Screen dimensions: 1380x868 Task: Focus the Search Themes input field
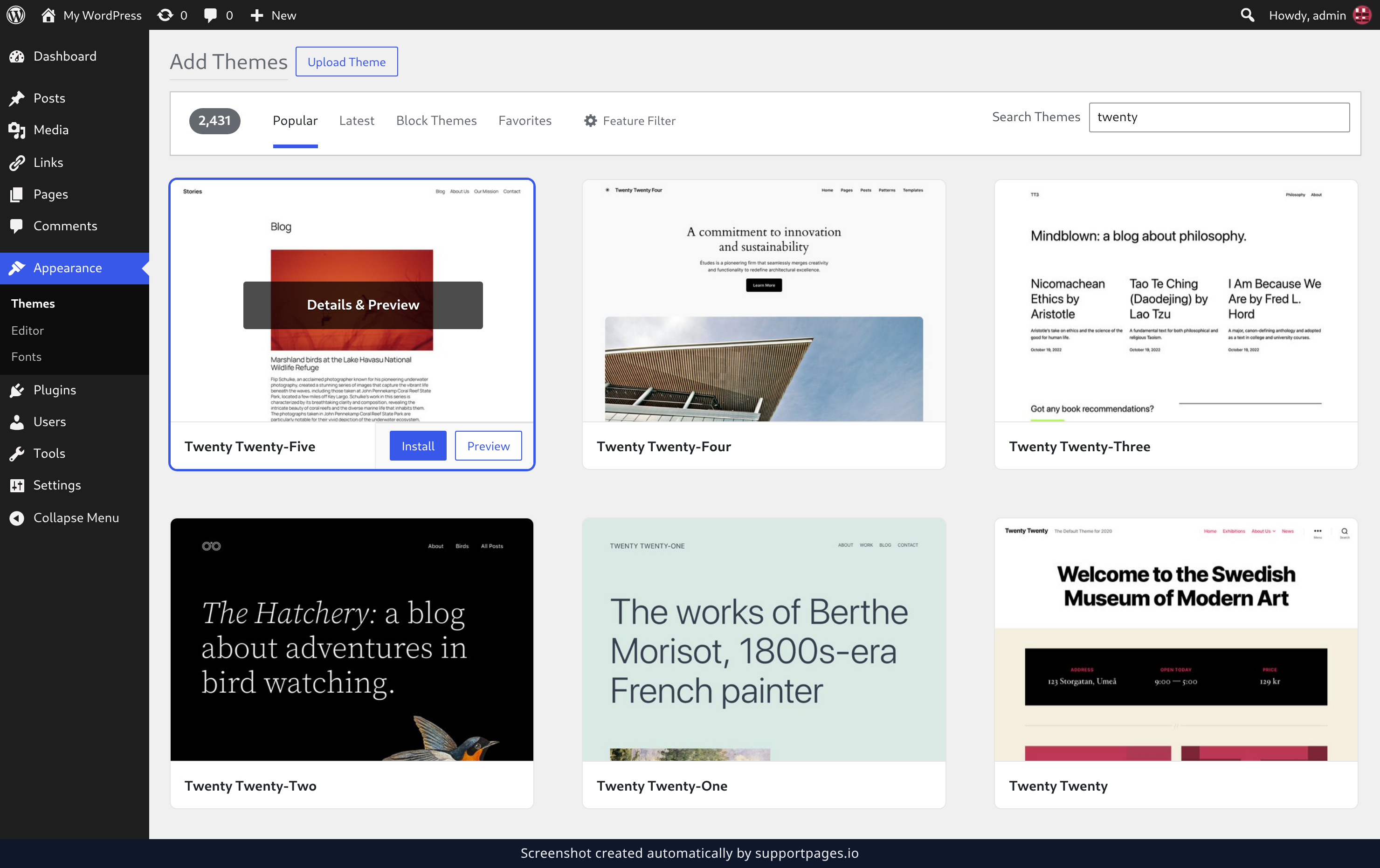coord(1219,117)
